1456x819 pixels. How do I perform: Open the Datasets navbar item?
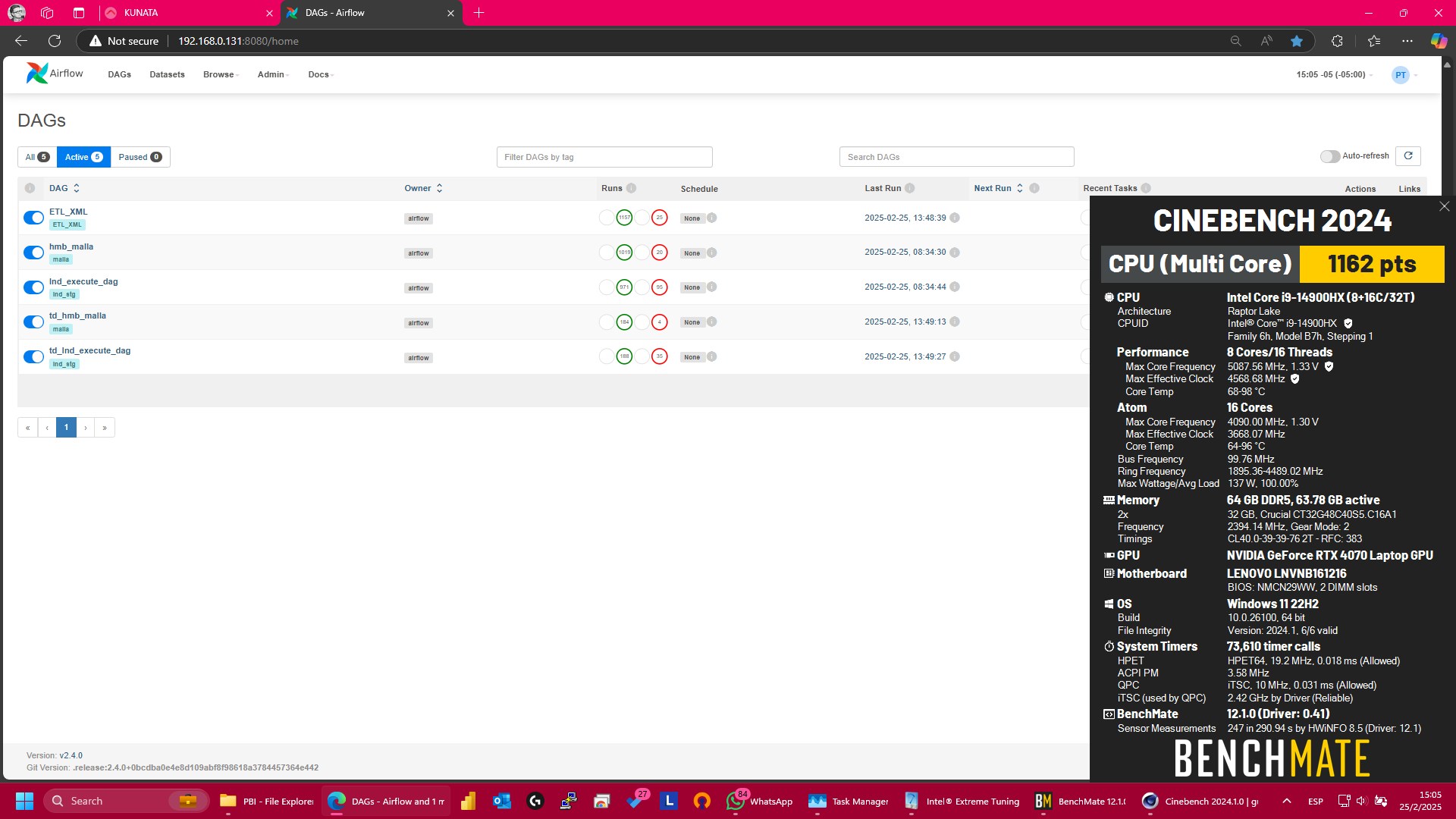(x=167, y=74)
